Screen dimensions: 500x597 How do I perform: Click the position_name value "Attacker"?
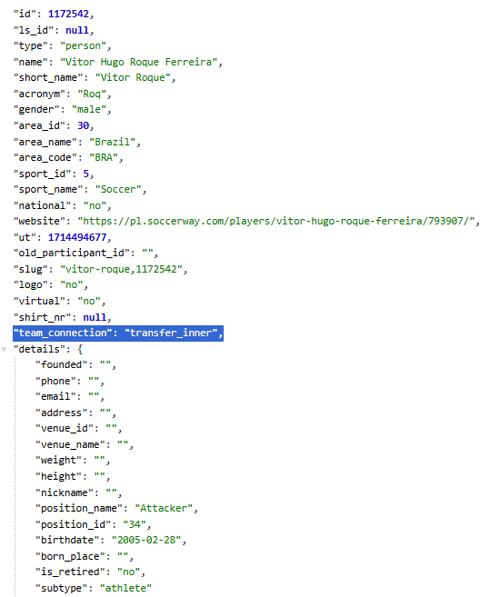click(x=164, y=509)
